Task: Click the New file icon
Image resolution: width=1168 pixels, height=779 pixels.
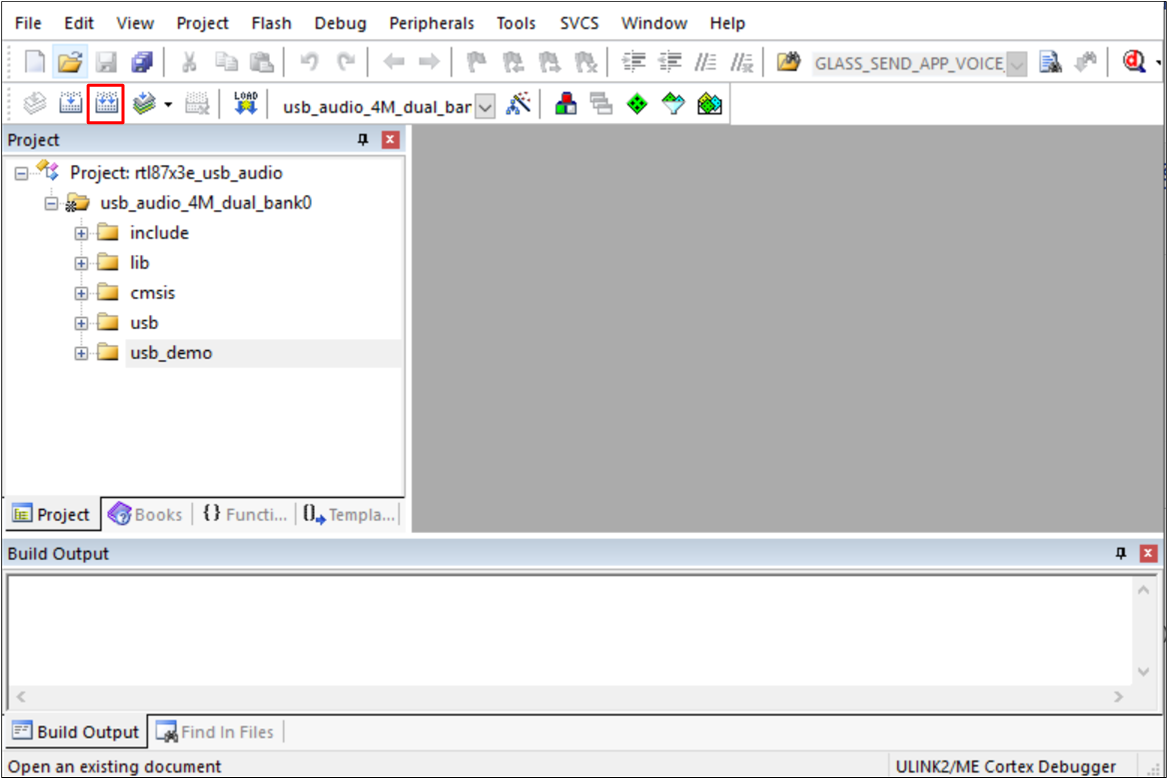Action: point(35,62)
